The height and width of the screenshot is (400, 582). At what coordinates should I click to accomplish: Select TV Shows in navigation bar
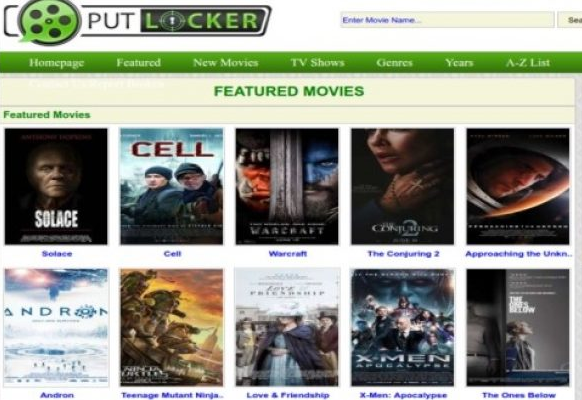[317, 62]
